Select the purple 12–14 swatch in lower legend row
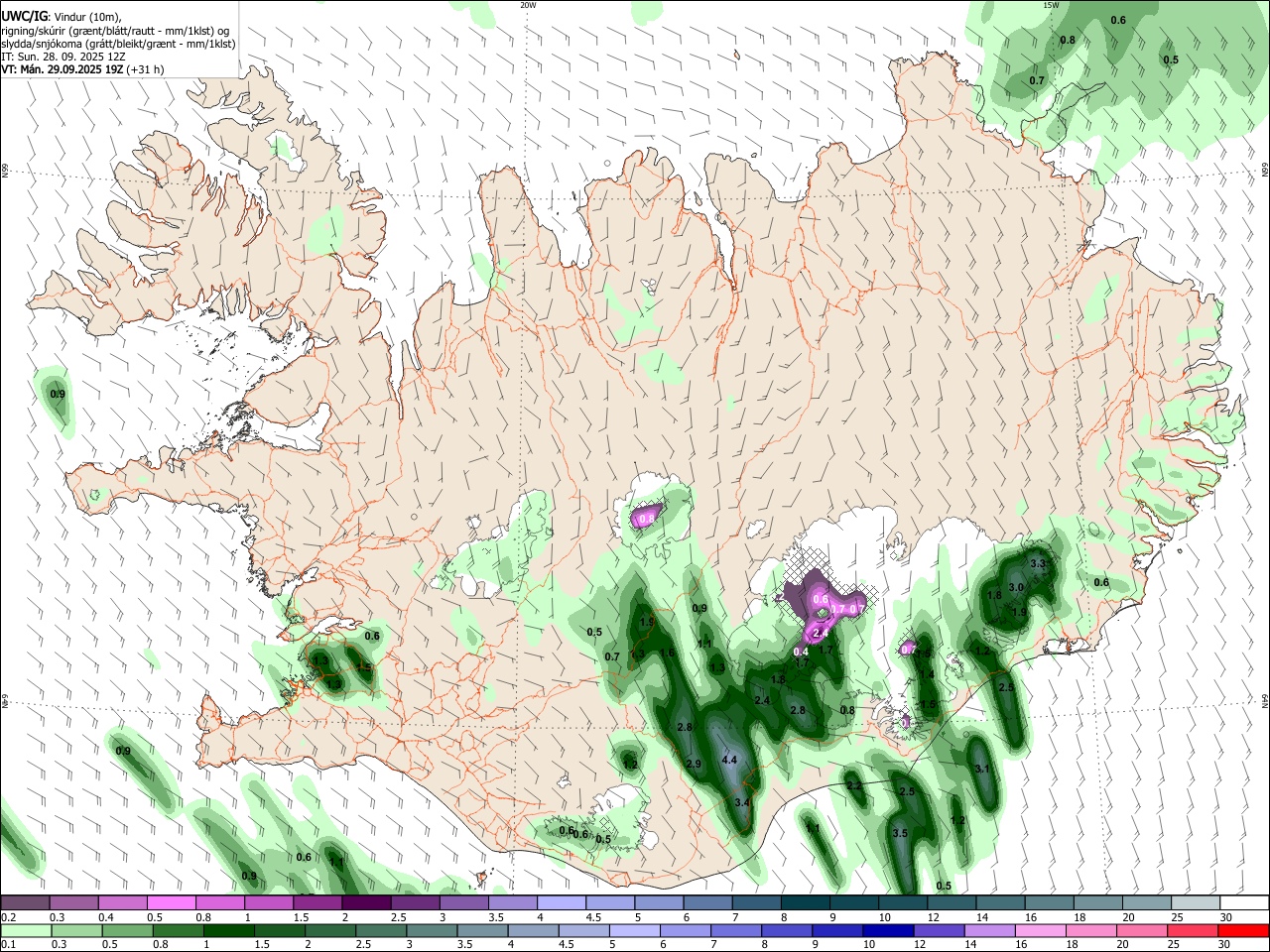The height and width of the screenshot is (952, 1270). coord(938,931)
